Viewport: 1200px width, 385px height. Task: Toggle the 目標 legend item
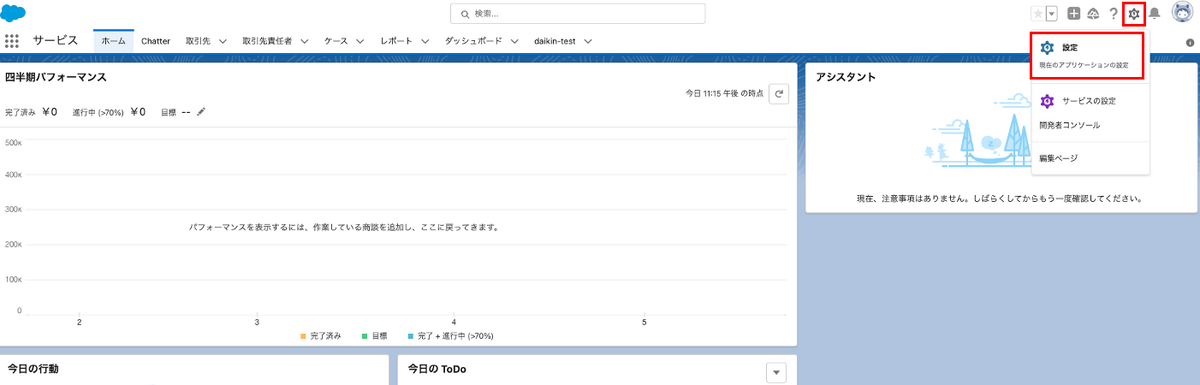(x=375, y=335)
